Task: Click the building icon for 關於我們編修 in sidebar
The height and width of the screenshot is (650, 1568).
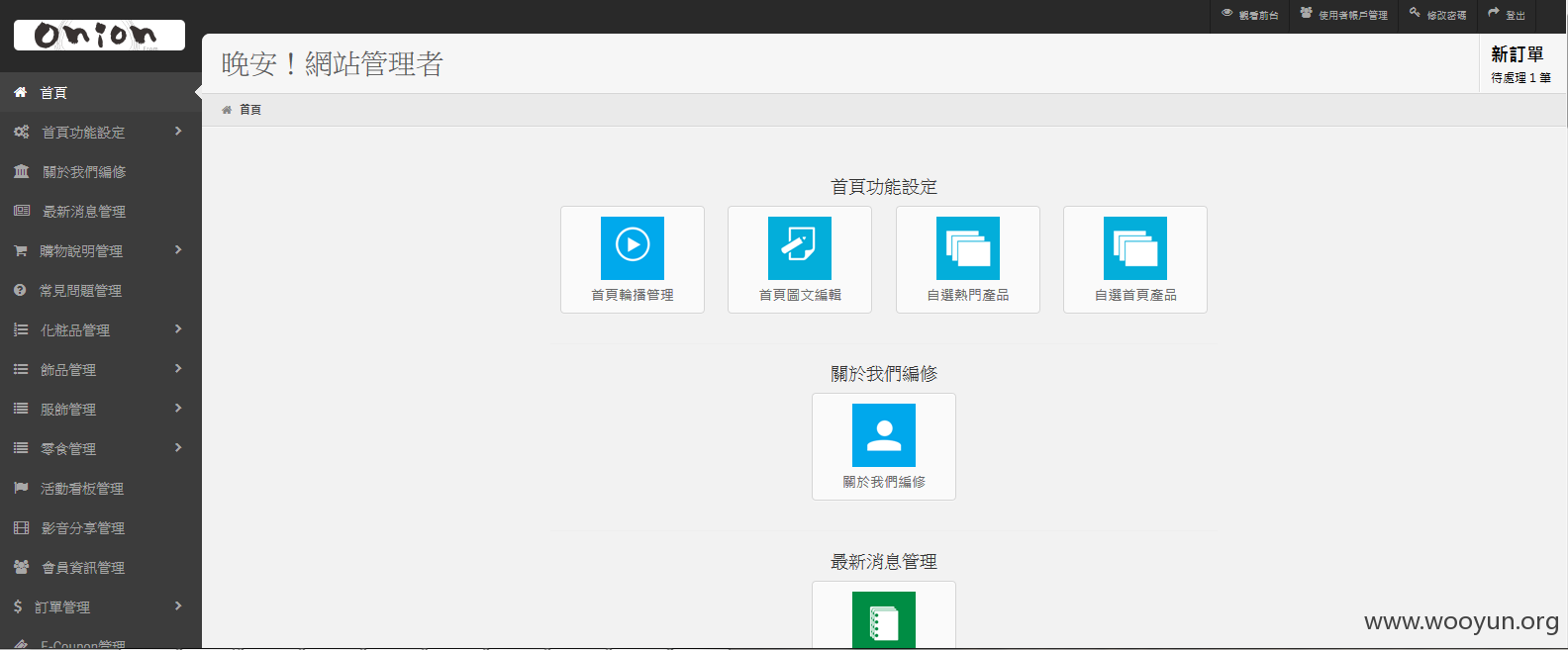Action: [x=21, y=171]
